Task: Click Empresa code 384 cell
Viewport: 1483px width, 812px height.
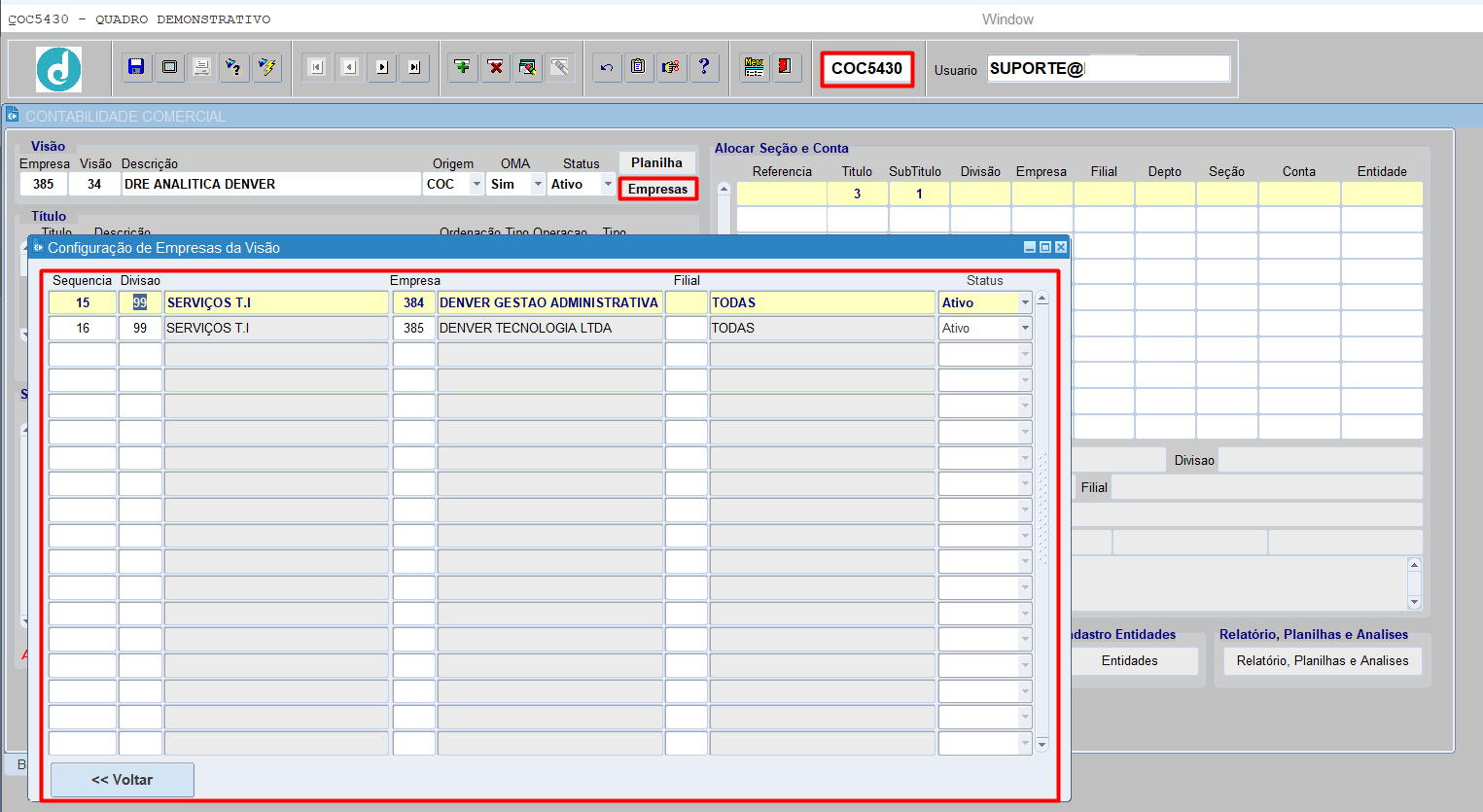Action: [414, 302]
